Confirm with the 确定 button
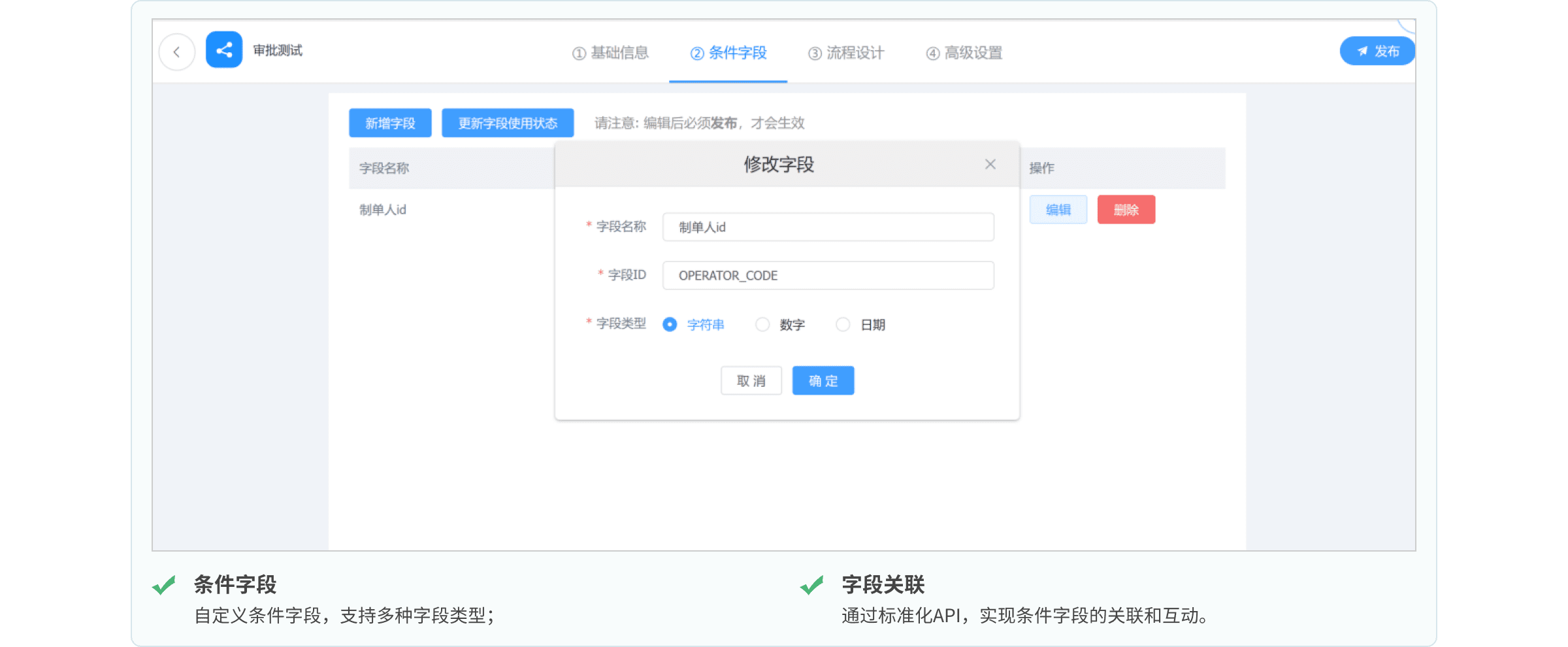The width and height of the screenshot is (1568, 647). [x=823, y=381]
